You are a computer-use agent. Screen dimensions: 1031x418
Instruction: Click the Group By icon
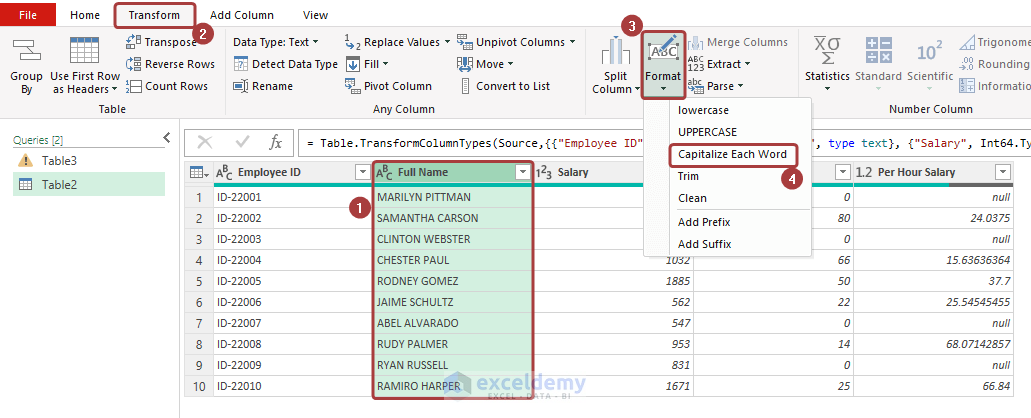(x=26, y=50)
